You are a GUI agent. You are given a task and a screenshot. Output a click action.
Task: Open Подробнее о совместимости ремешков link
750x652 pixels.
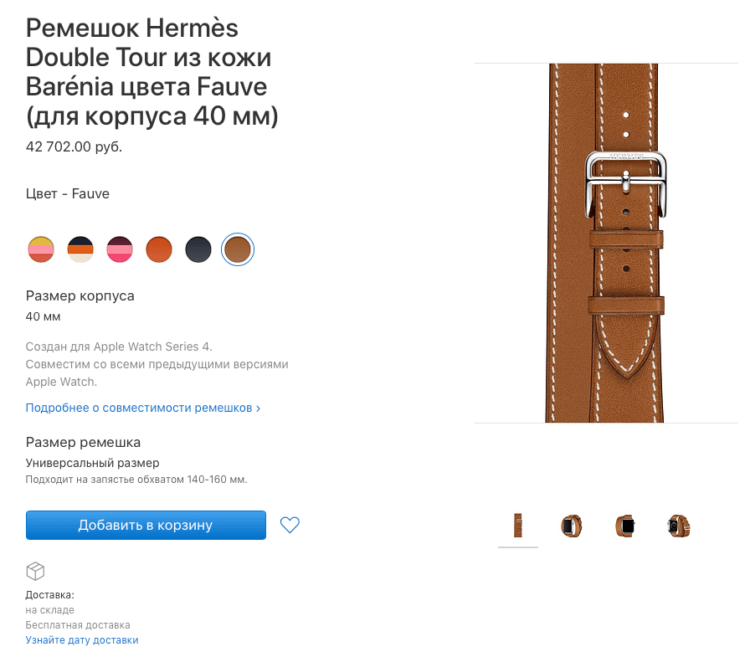point(143,408)
